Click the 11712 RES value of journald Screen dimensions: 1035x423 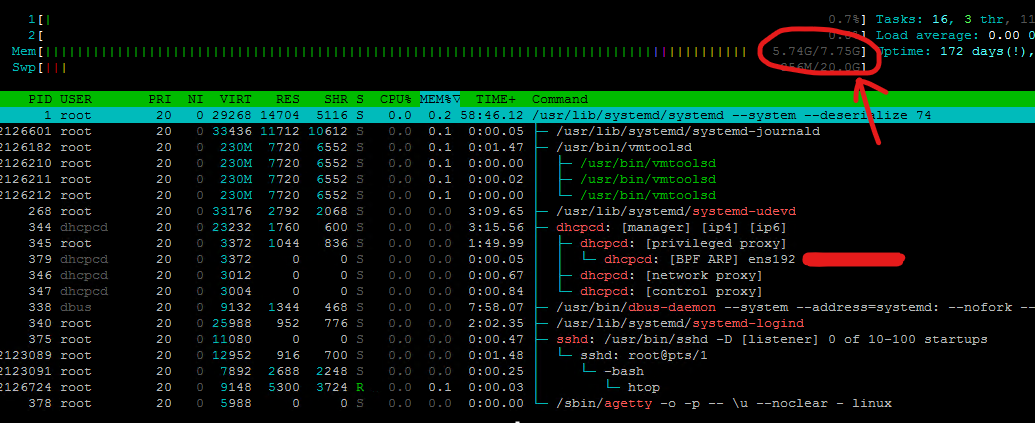pos(280,131)
